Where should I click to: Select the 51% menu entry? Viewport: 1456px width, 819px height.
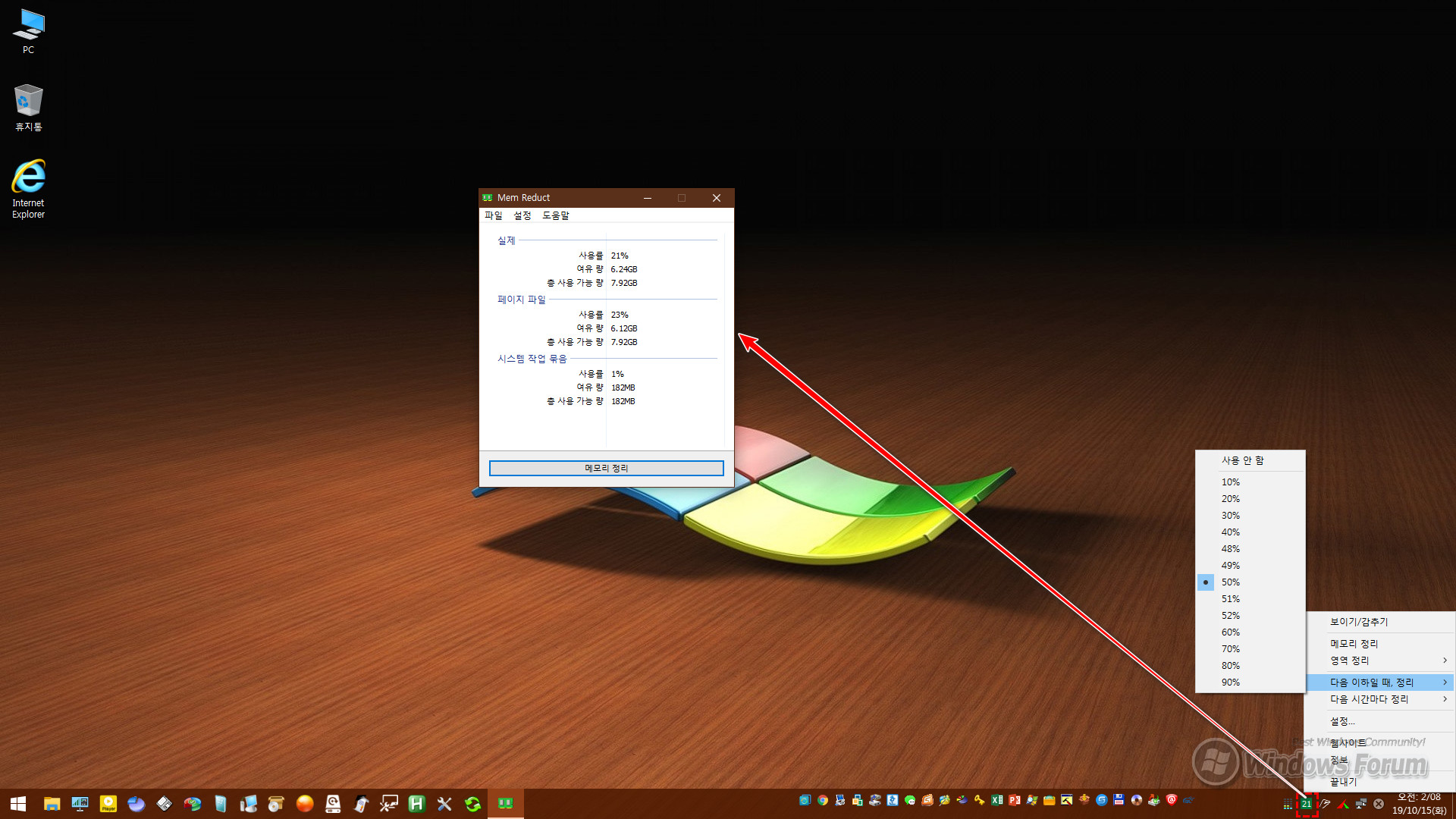point(1250,599)
